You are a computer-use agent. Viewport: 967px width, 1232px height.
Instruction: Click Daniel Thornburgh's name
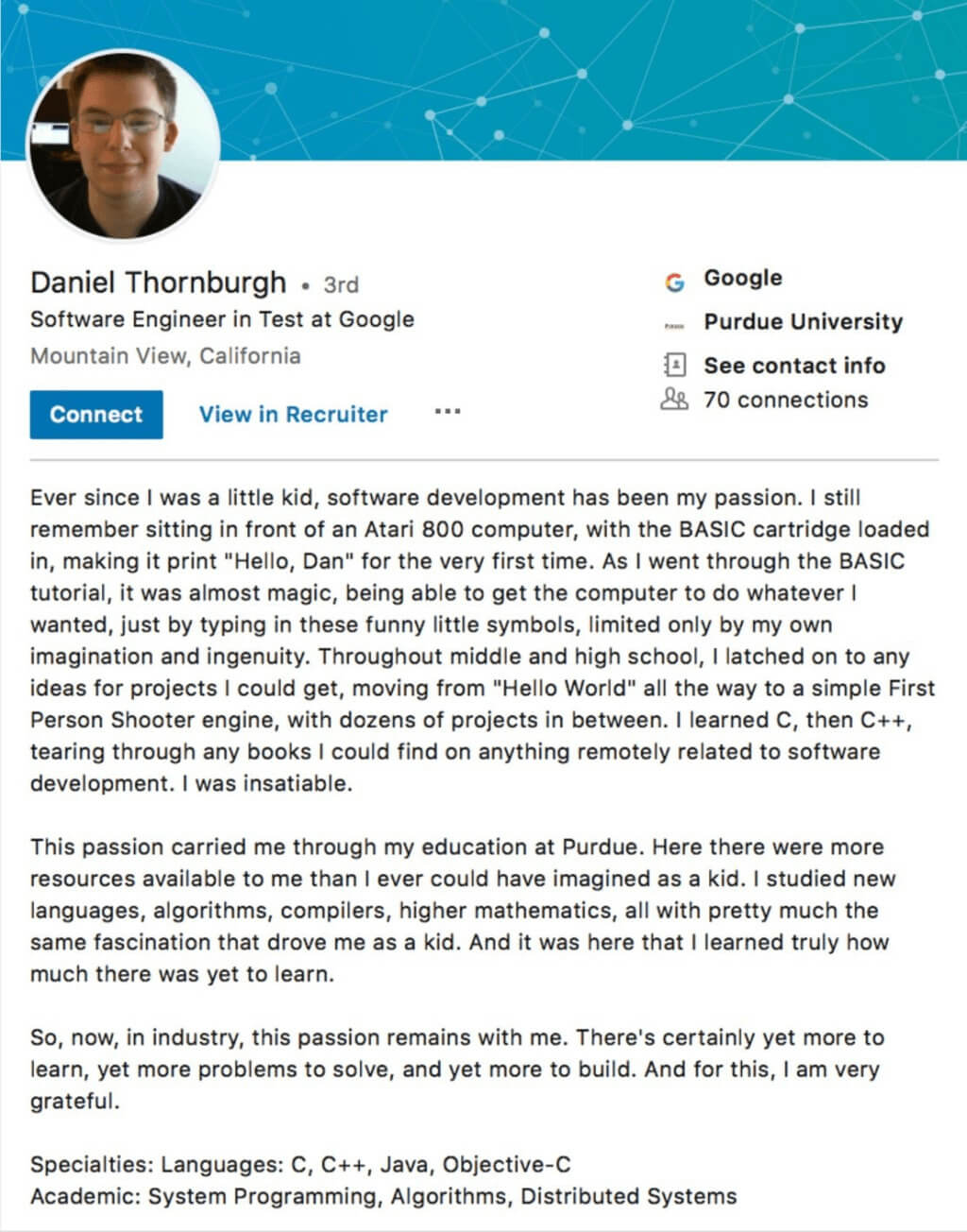pos(159,282)
